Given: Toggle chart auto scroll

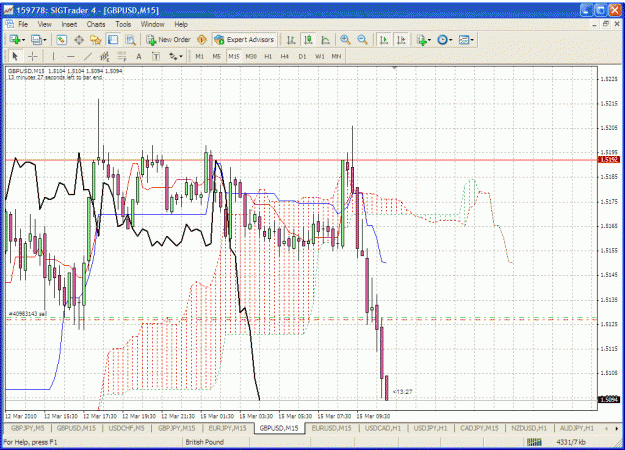Looking at the screenshot, I should tap(384, 40).
